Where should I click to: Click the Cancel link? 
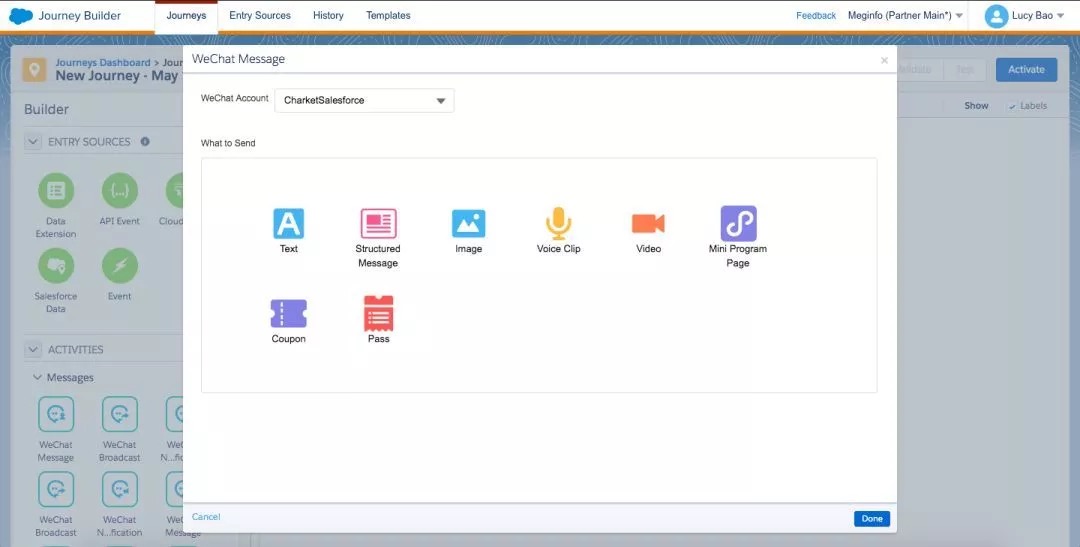point(206,517)
